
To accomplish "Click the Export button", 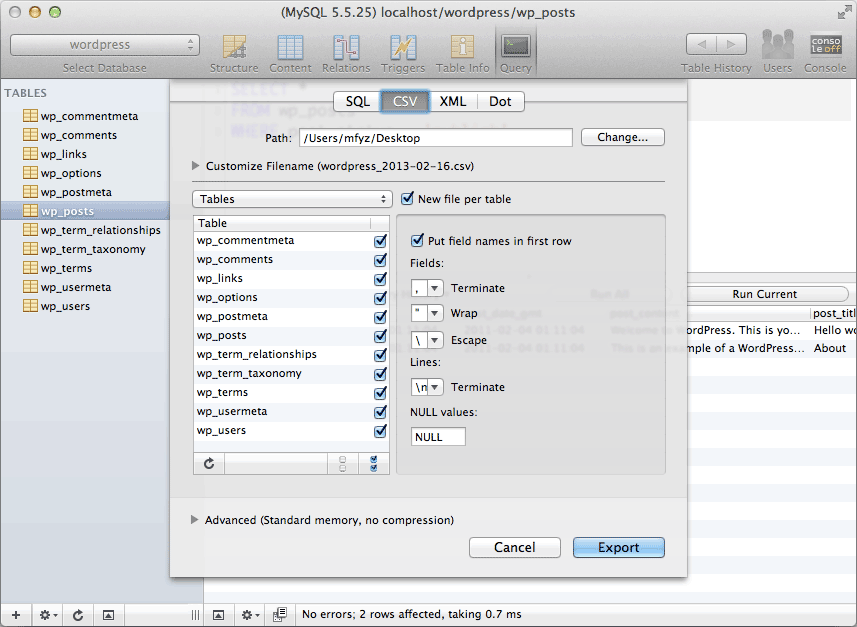I will [619, 547].
